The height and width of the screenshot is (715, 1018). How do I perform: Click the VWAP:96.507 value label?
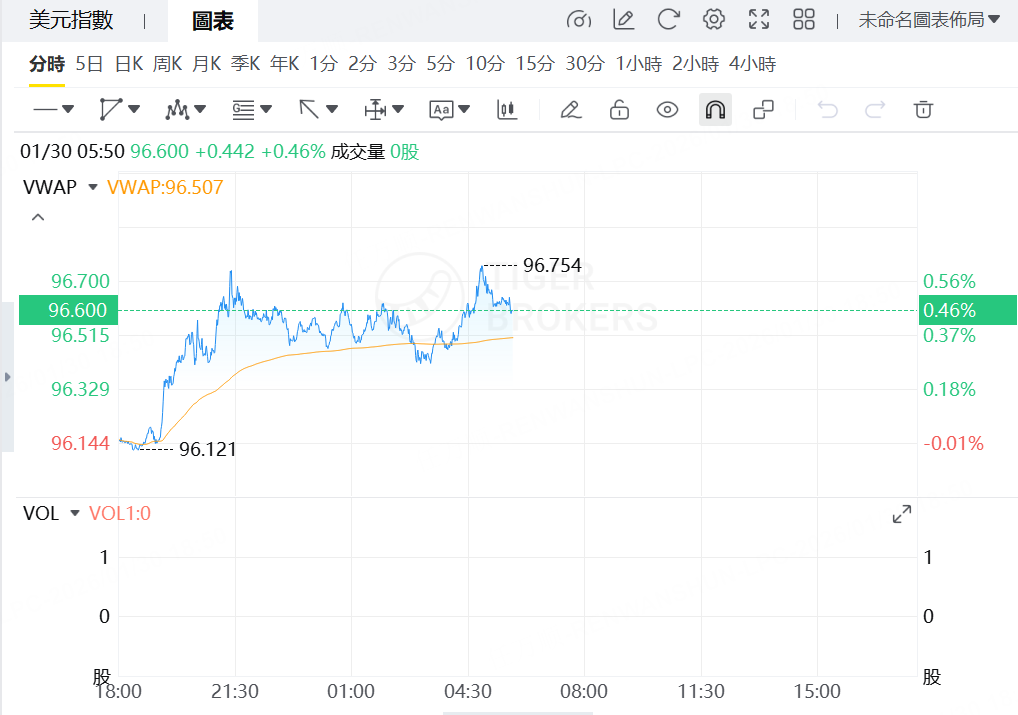click(x=165, y=188)
